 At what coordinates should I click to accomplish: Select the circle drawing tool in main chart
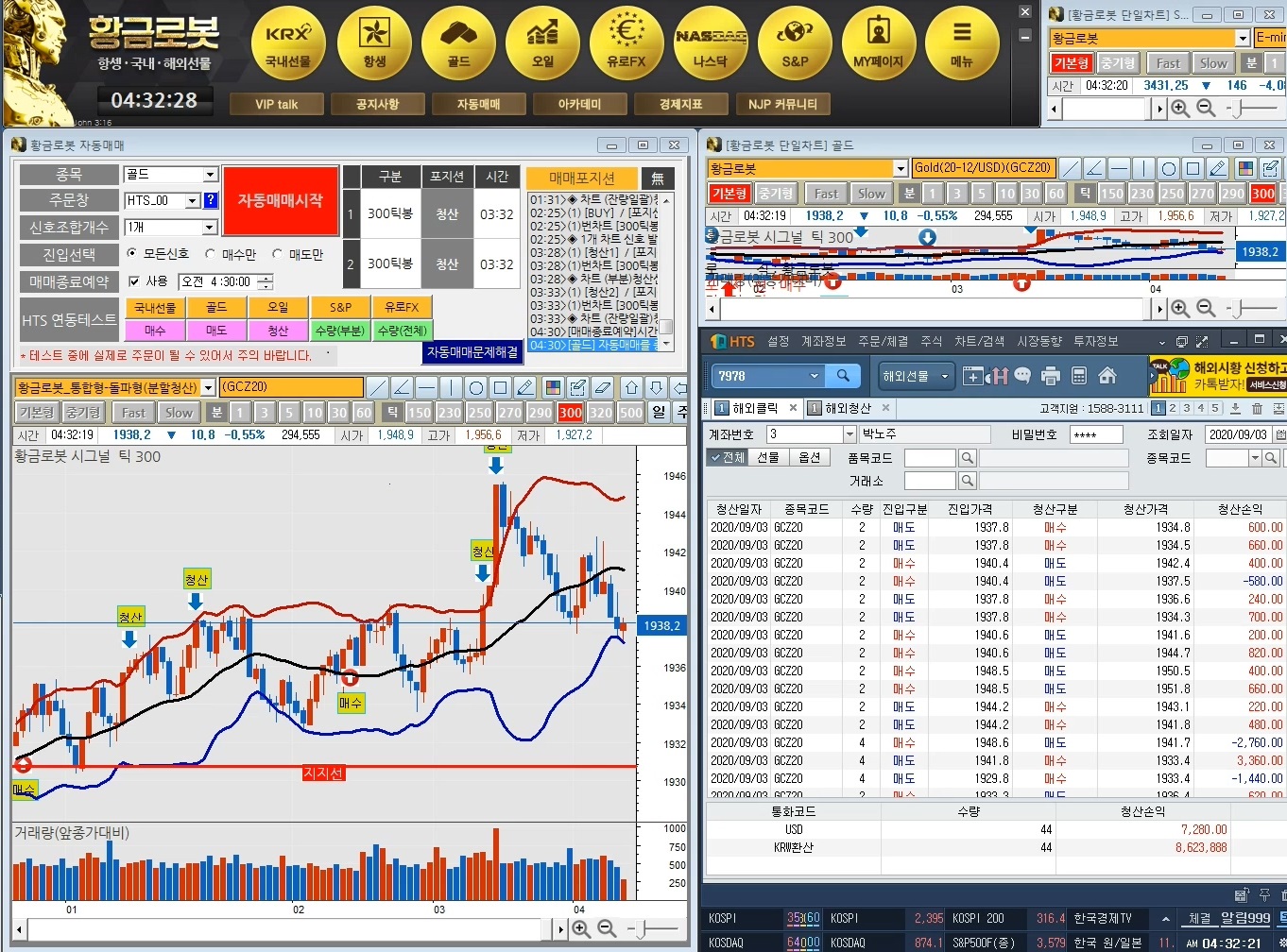pyautogui.click(x=475, y=388)
